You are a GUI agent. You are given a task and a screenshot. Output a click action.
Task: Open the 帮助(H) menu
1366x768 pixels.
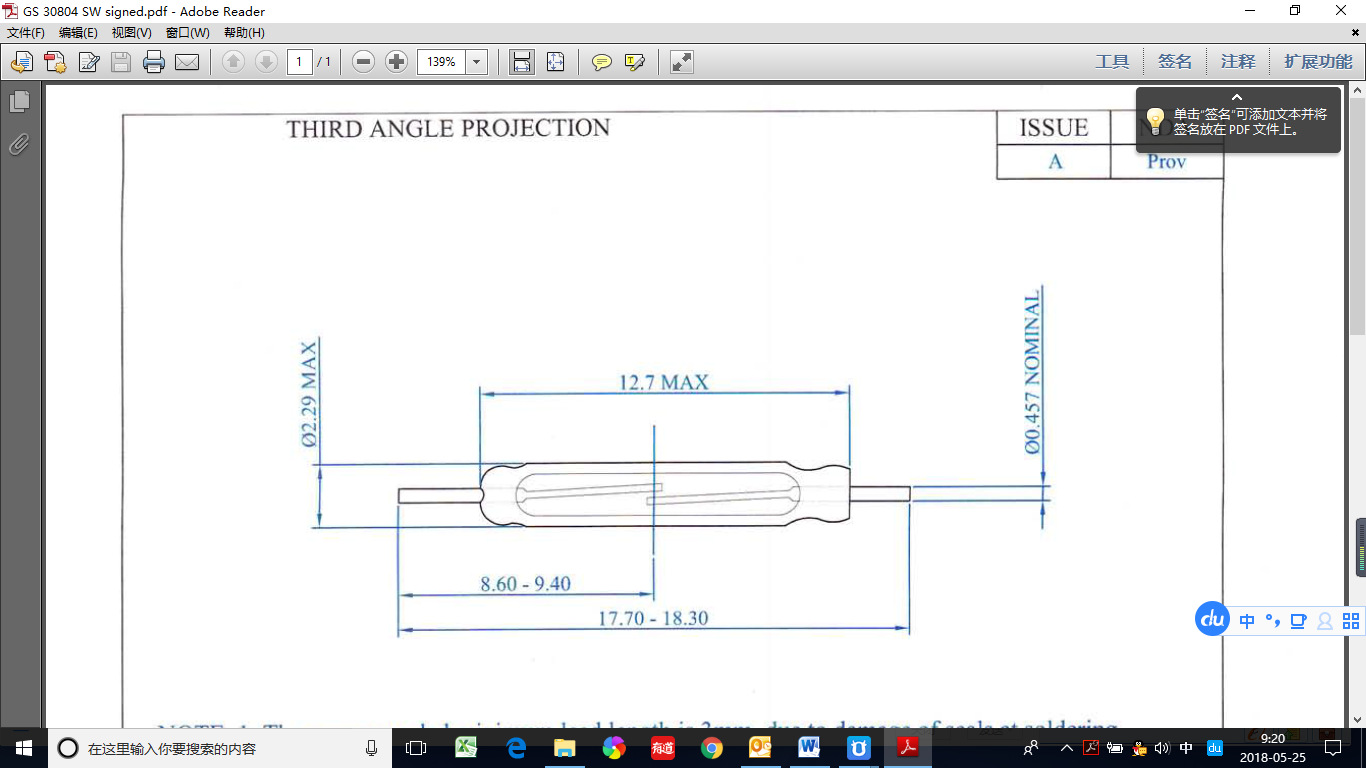[x=244, y=33]
